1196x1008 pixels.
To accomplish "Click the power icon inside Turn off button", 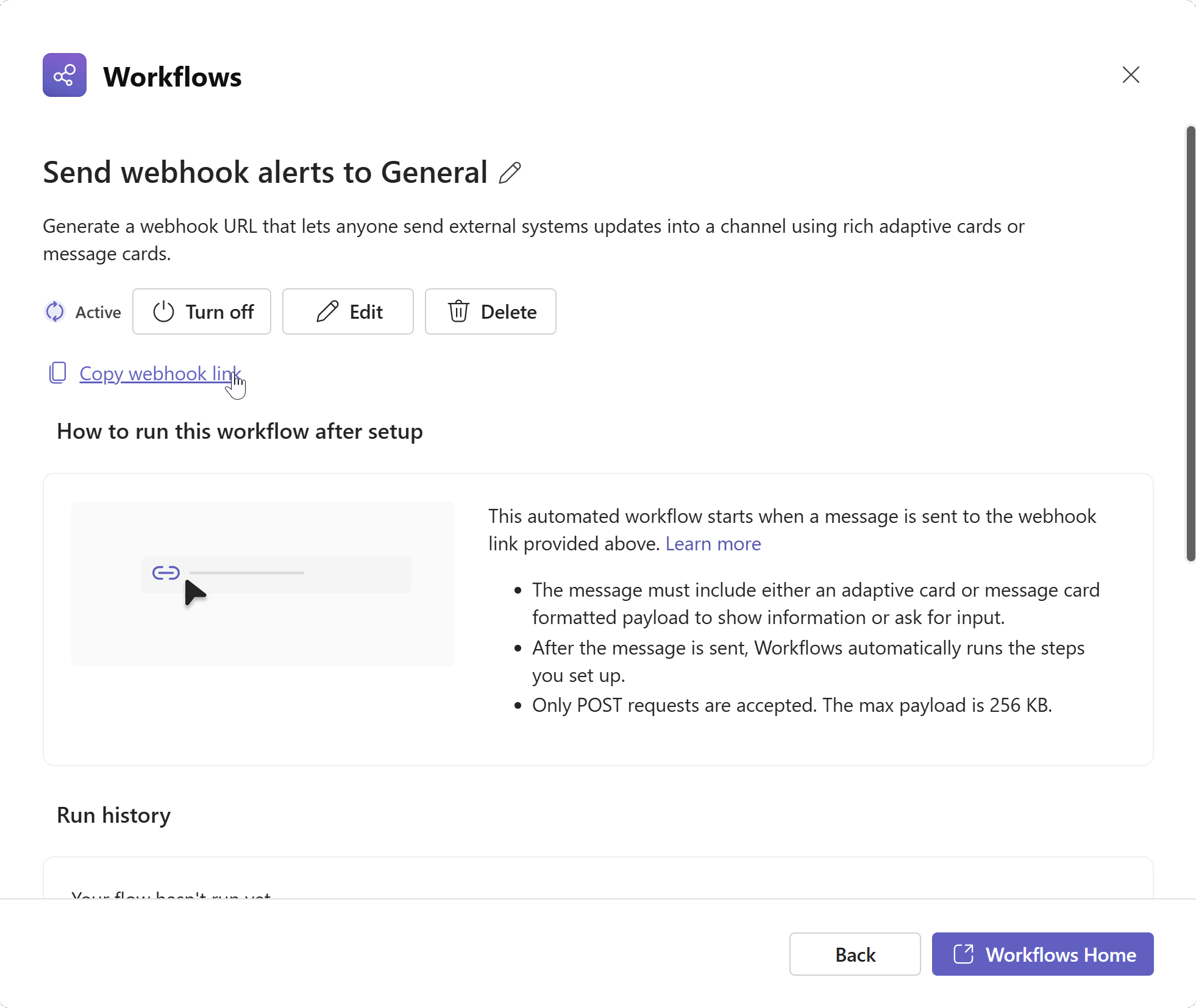I will coord(163,311).
